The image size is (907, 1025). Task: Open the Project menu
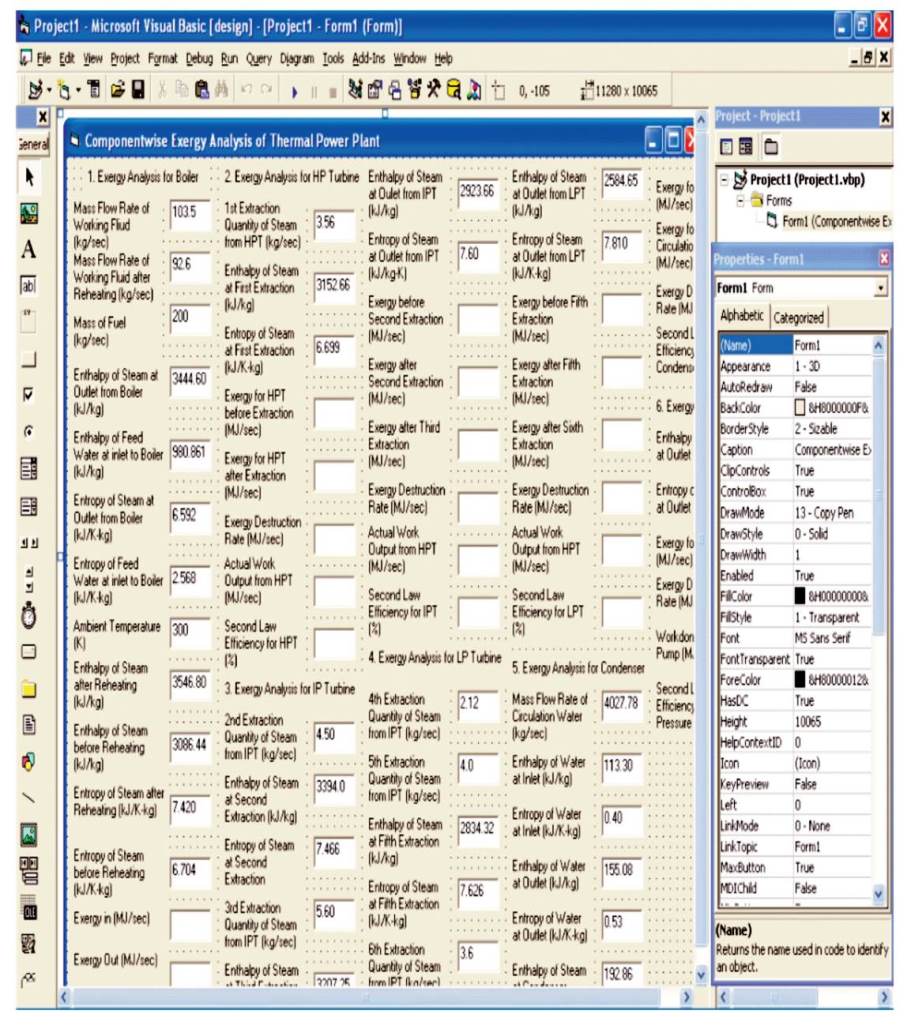(125, 59)
